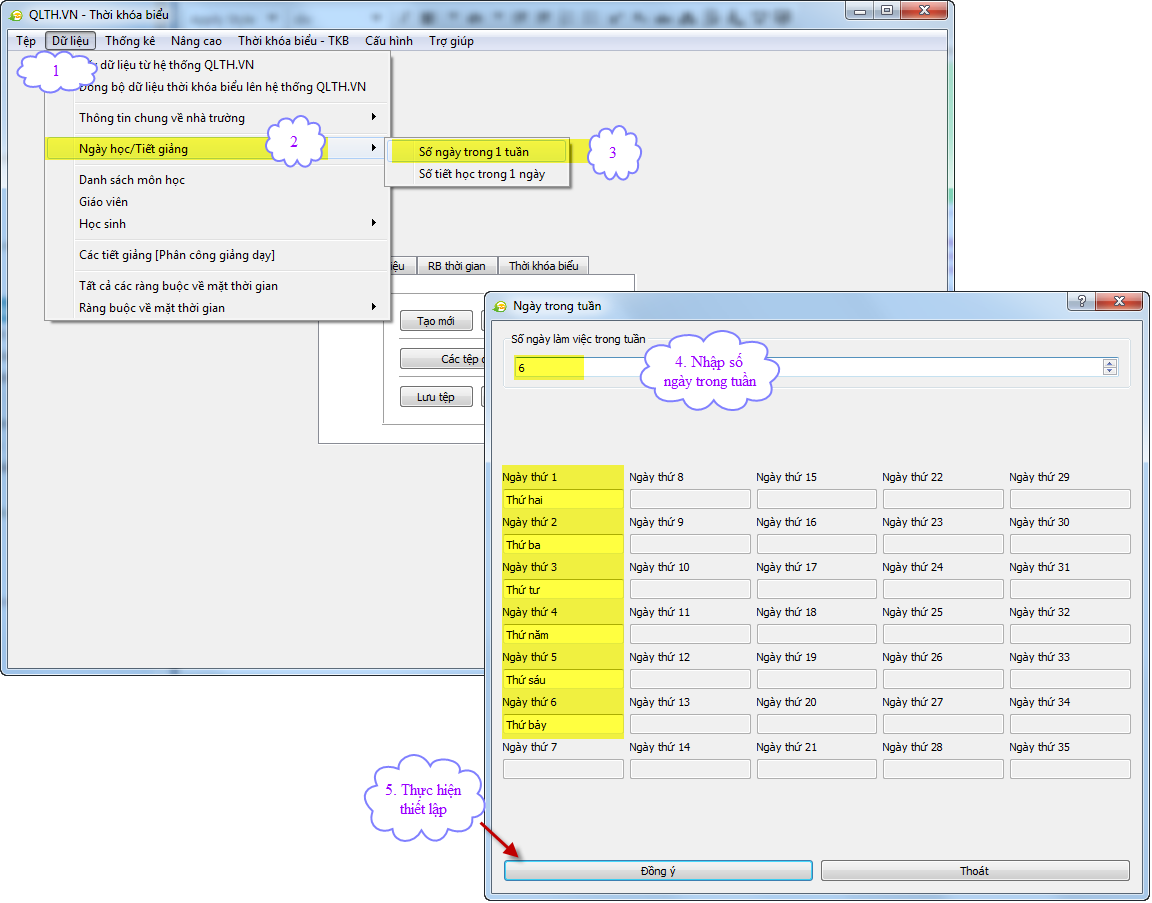The height and width of the screenshot is (903, 1152).
Task: Open the Cấu hình menu
Action: pos(389,41)
